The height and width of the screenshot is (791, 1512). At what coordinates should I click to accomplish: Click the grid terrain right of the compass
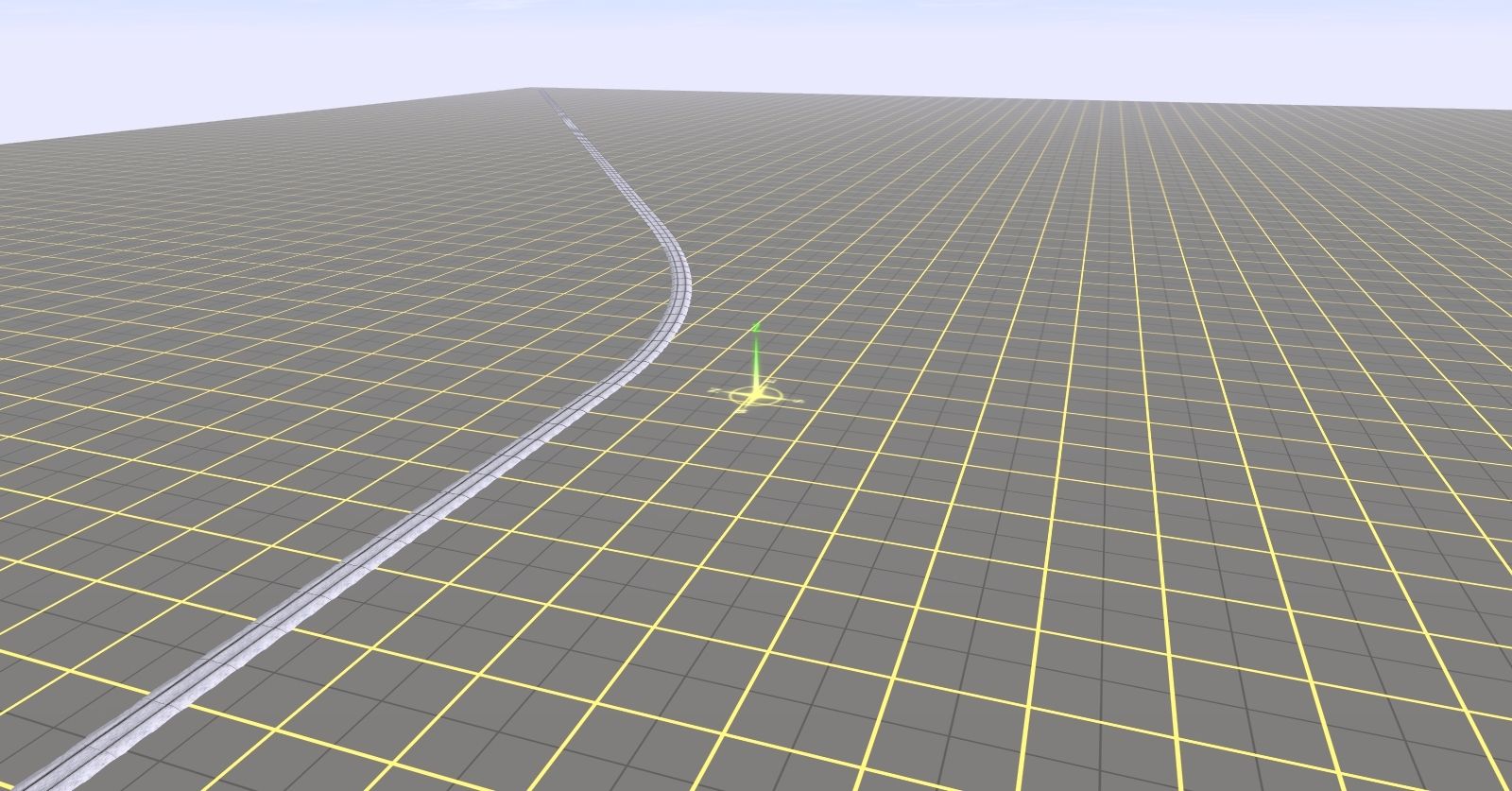tap(945, 397)
